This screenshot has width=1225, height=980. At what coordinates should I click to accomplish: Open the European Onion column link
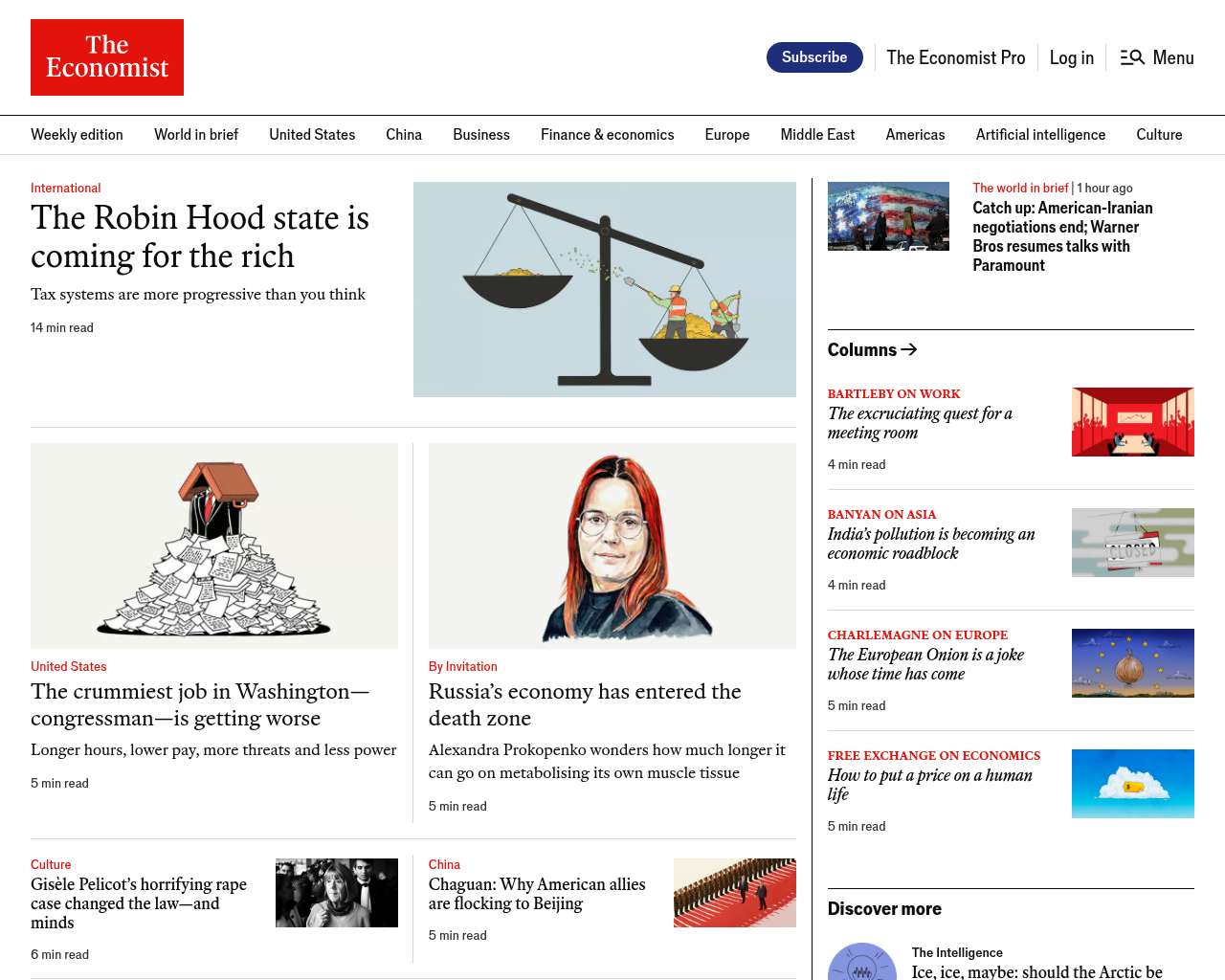(925, 664)
